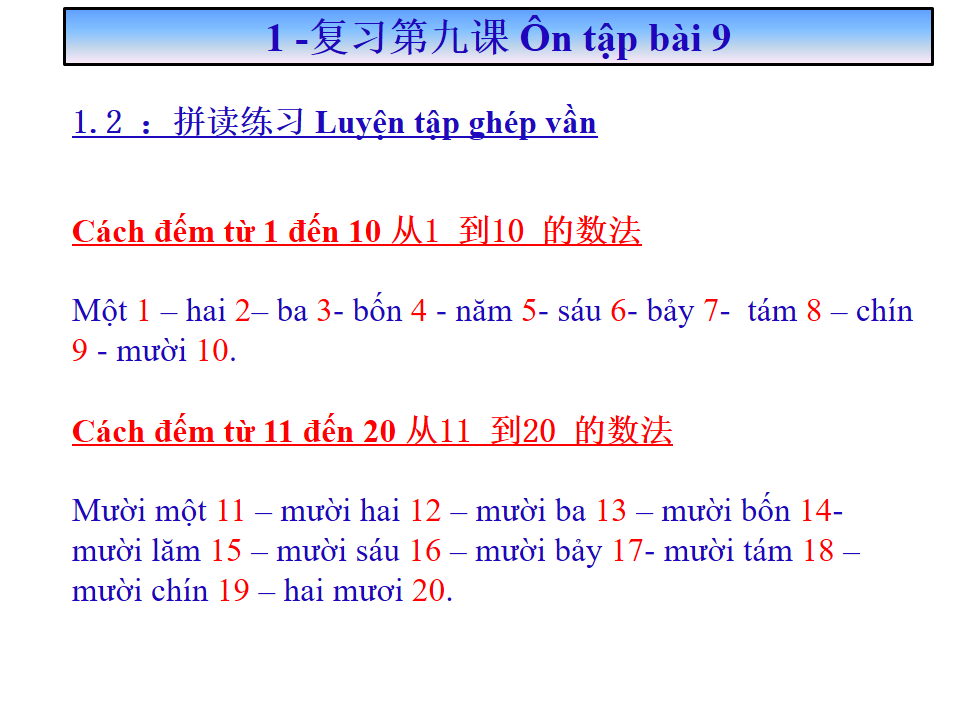The image size is (960, 720).
Task: Click the red number 19 after "mười chín"
Action: click(233, 591)
